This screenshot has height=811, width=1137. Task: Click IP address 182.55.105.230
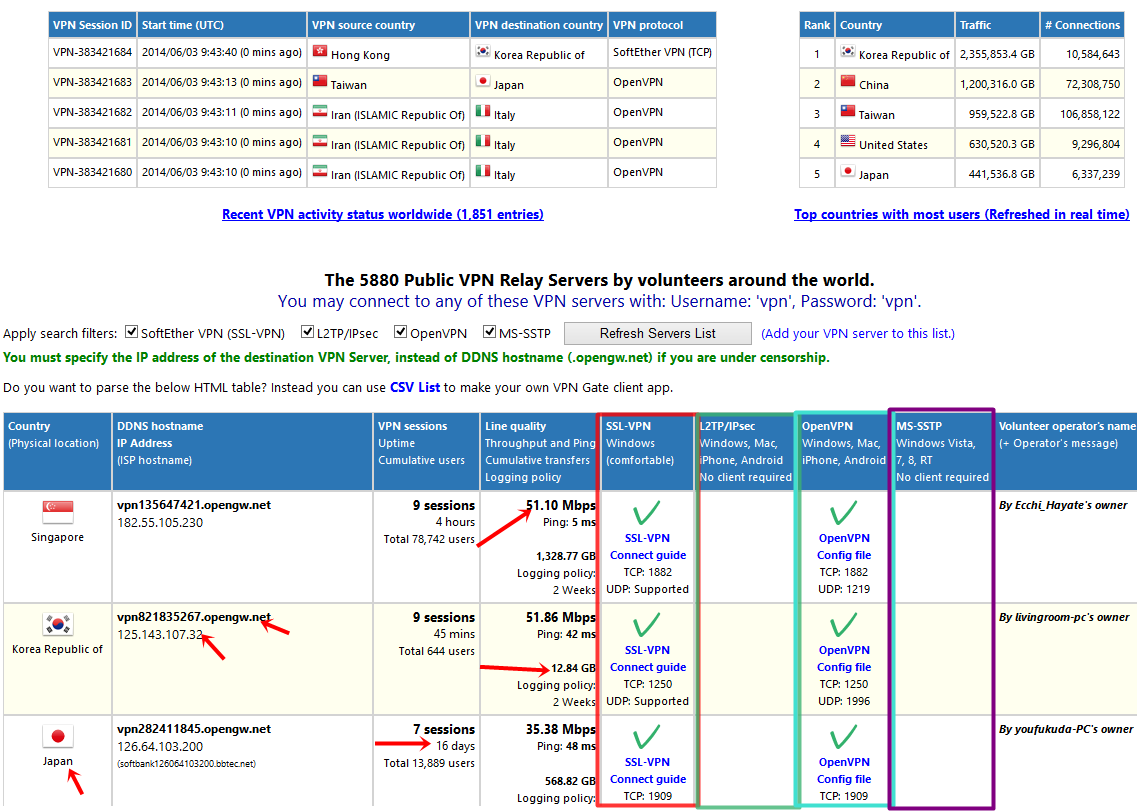click(160, 522)
